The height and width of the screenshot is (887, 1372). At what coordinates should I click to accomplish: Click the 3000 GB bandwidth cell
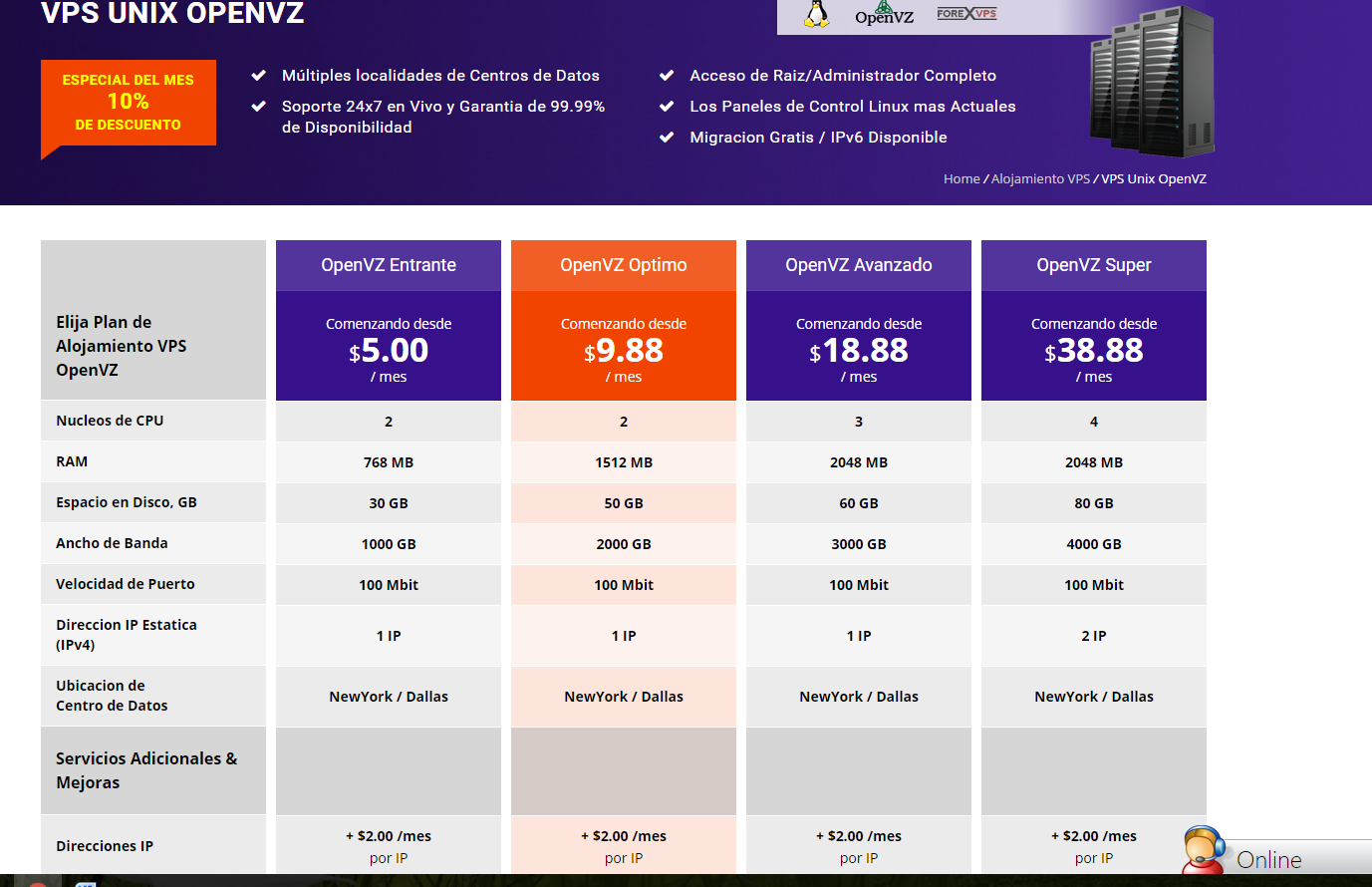tap(859, 544)
